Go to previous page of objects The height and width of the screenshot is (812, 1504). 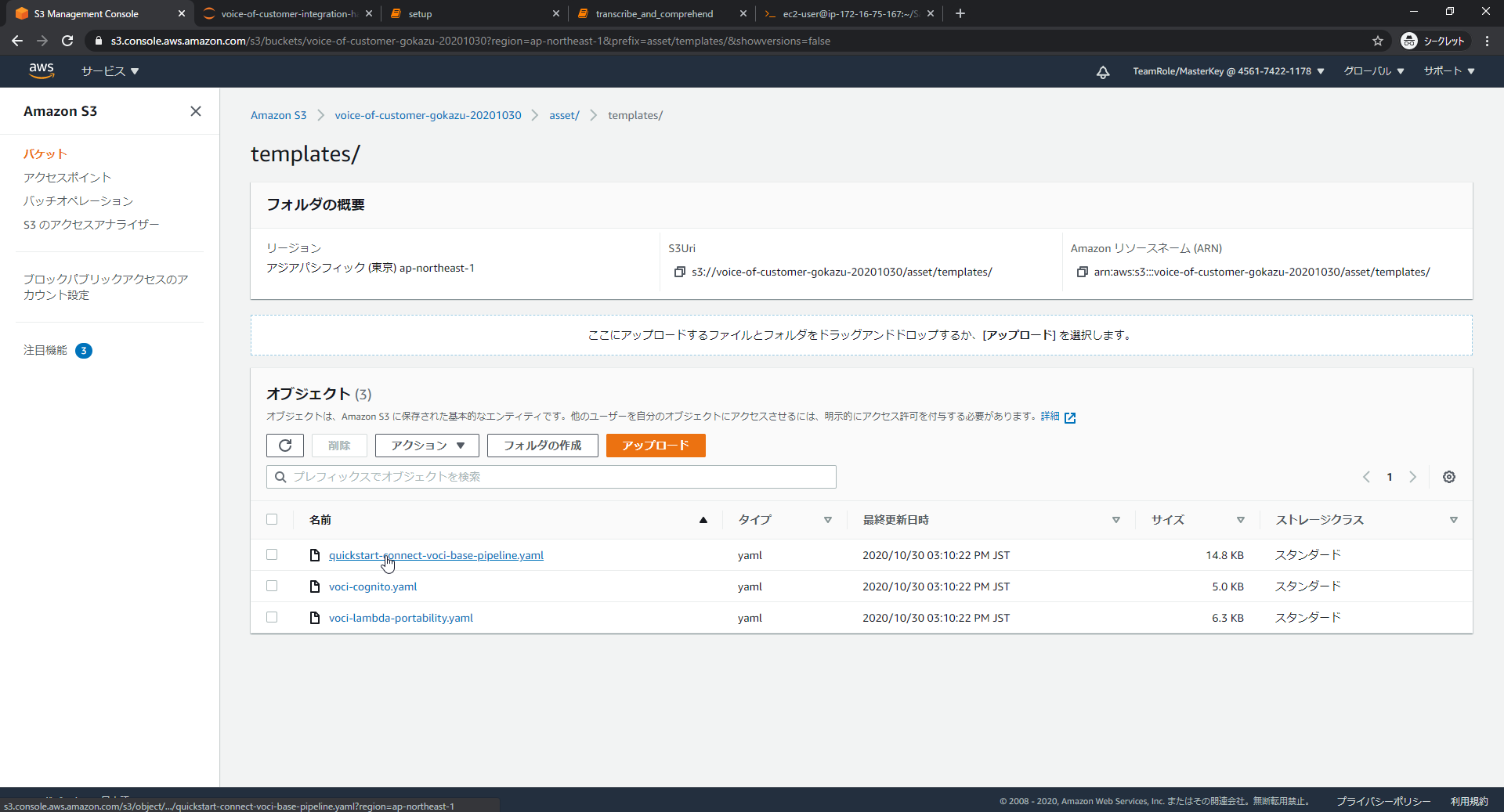pyautogui.click(x=1366, y=477)
